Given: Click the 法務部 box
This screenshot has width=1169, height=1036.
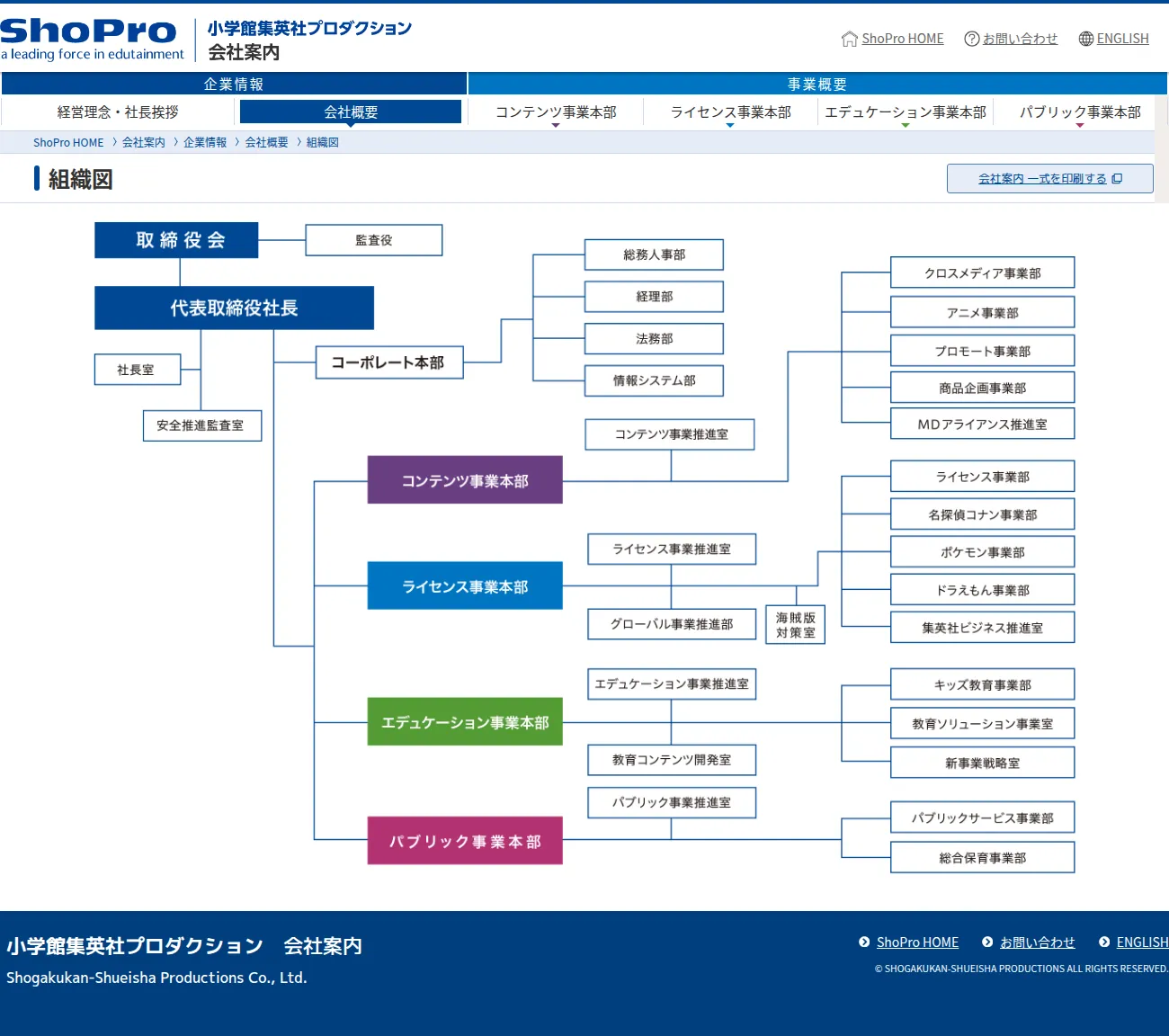Looking at the screenshot, I should click(654, 339).
